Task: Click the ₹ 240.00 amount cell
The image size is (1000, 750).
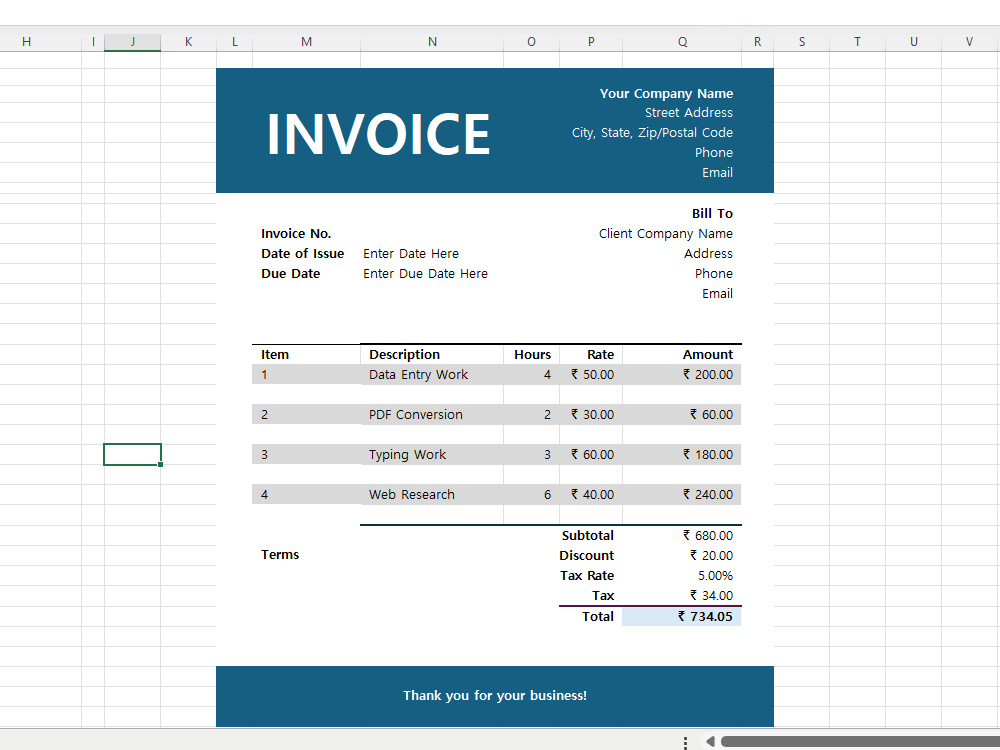Action: [707, 494]
